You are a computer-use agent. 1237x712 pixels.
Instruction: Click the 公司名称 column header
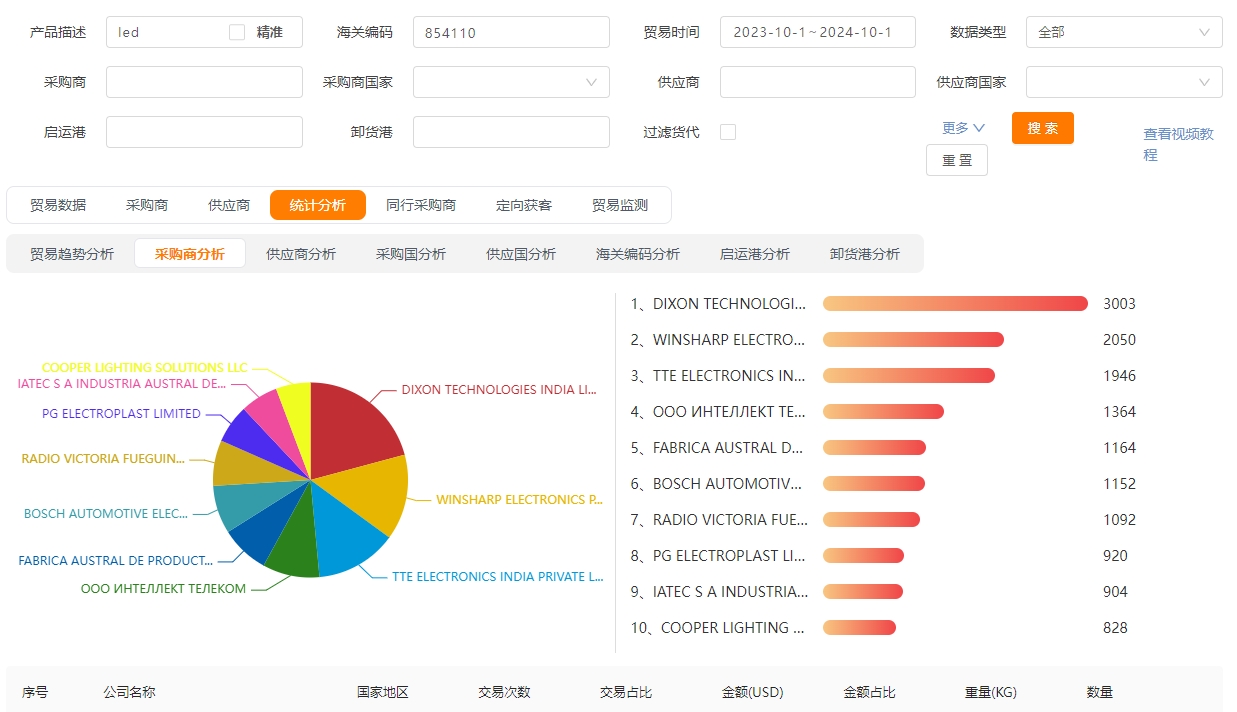[x=129, y=692]
